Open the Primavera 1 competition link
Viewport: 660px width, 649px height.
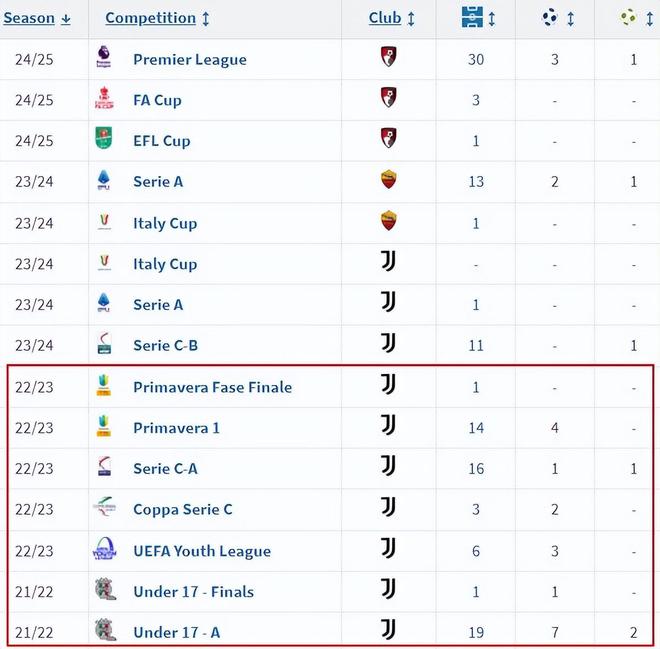pyautogui.click(x=176, y=428)
